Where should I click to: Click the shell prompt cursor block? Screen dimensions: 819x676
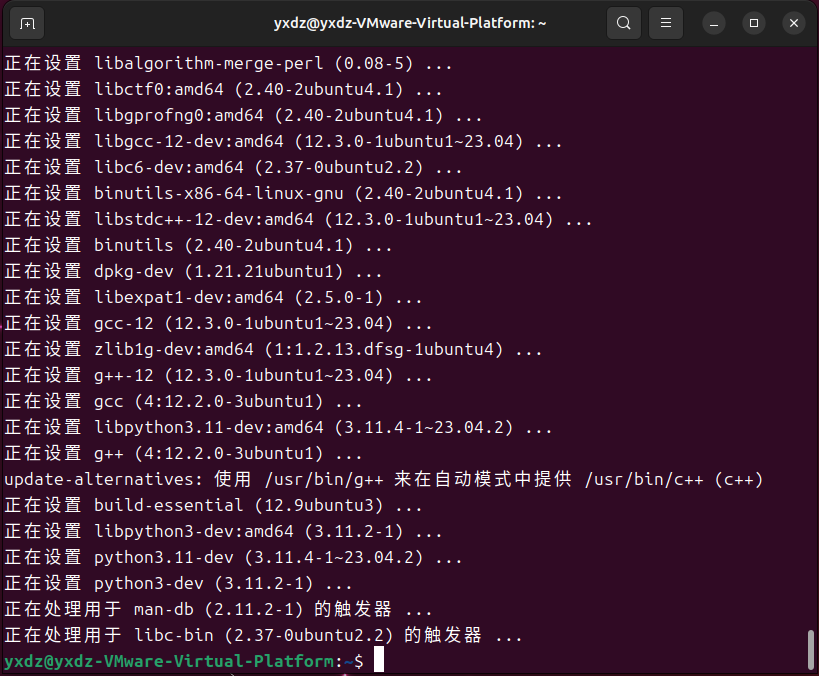(379, 659)
